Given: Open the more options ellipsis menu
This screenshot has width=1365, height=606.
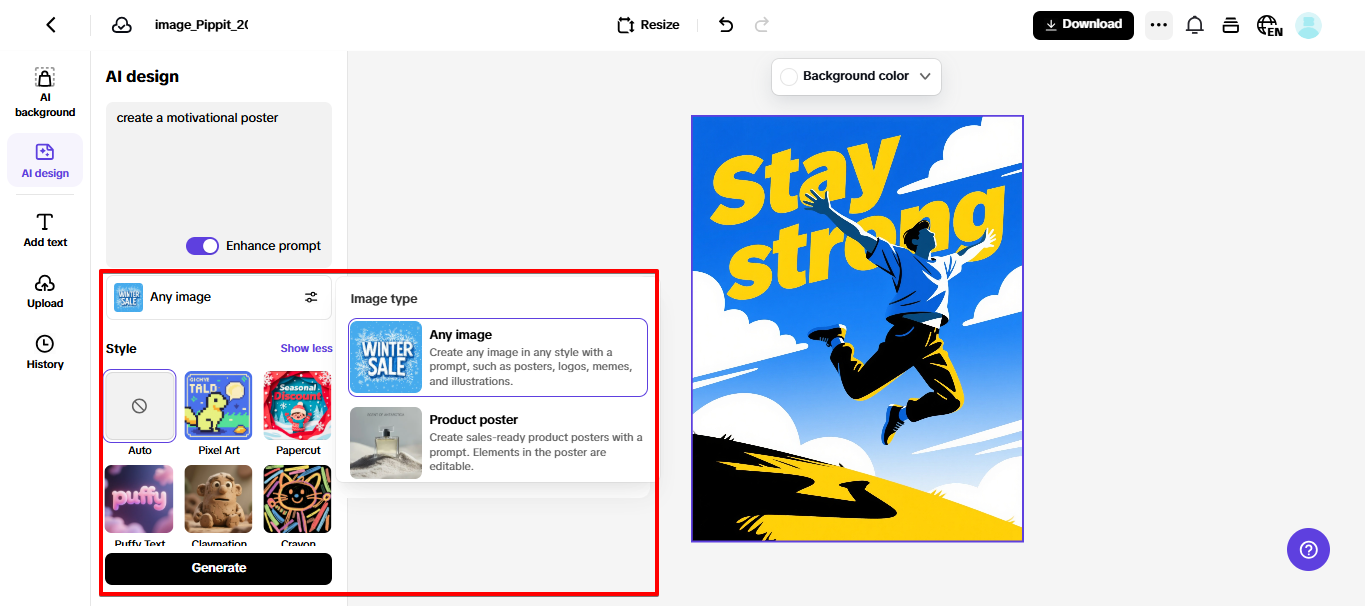Looking at the screenshot, I should point(1158,25).
